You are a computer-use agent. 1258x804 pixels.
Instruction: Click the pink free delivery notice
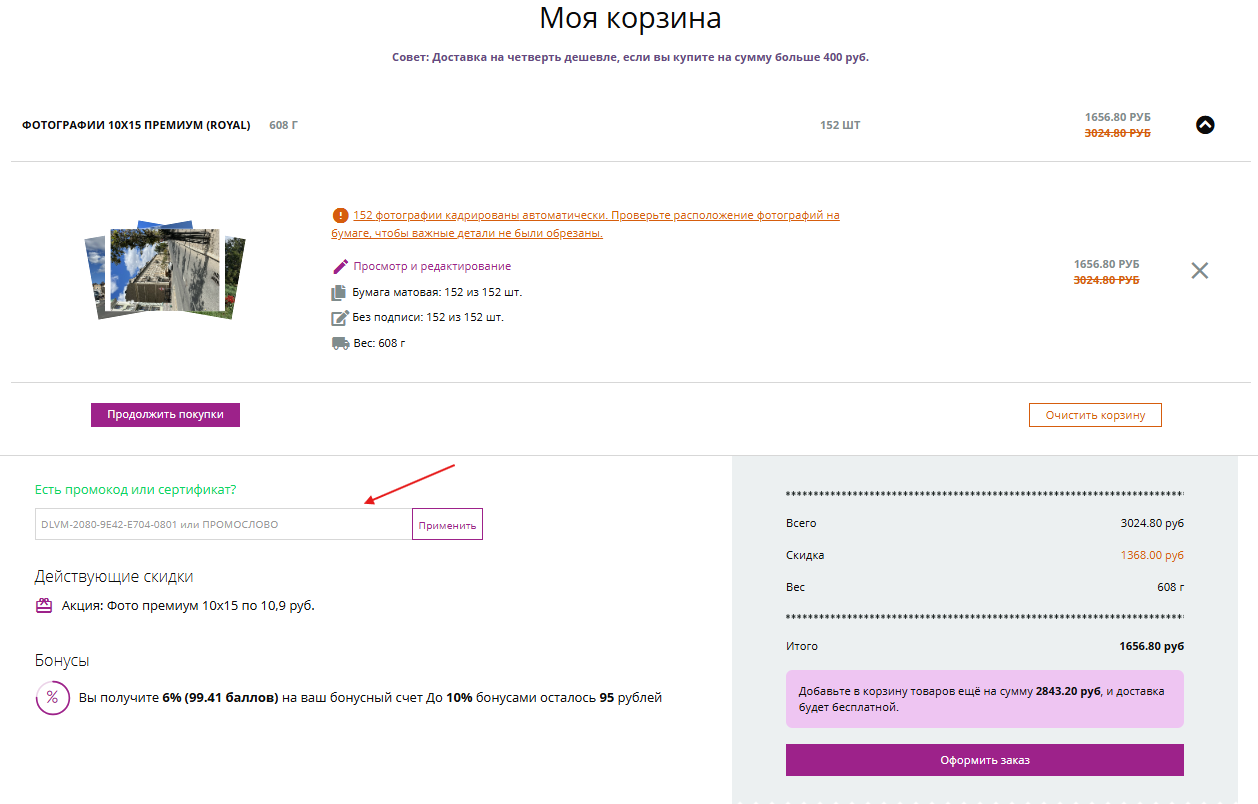tap(984, 699)
